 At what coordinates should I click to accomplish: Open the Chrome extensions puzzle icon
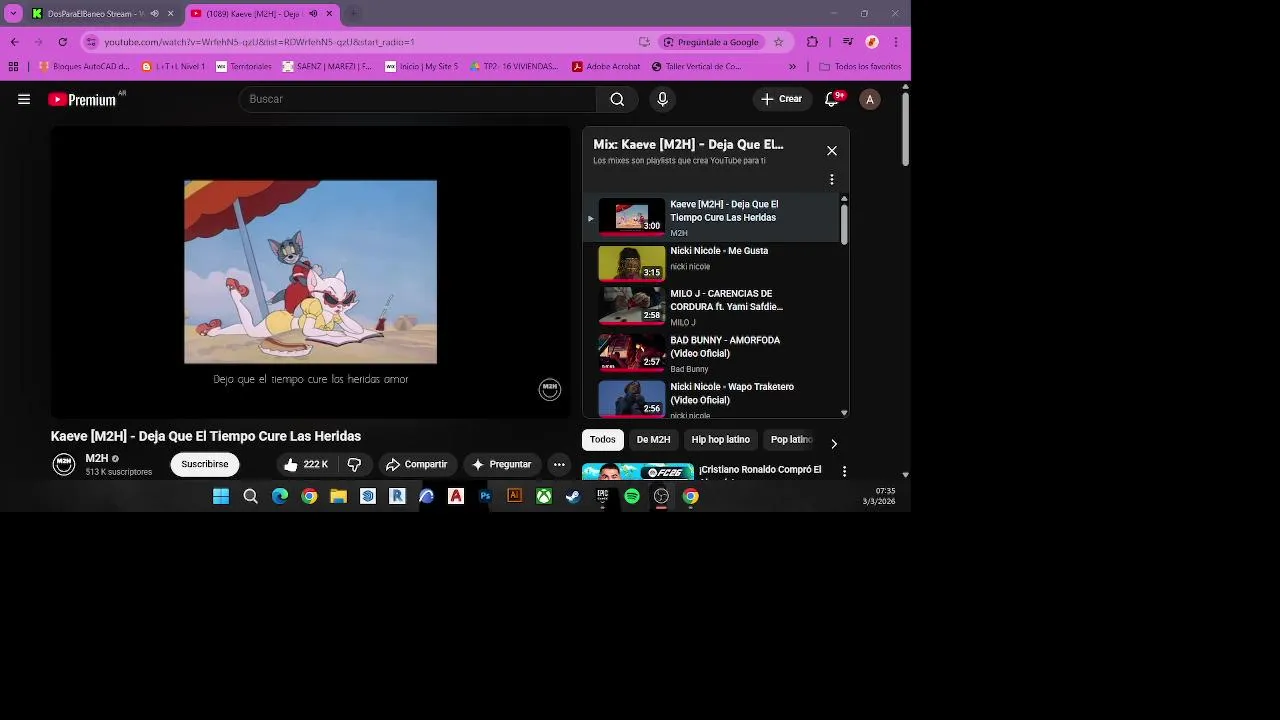[x=812, y=42]
